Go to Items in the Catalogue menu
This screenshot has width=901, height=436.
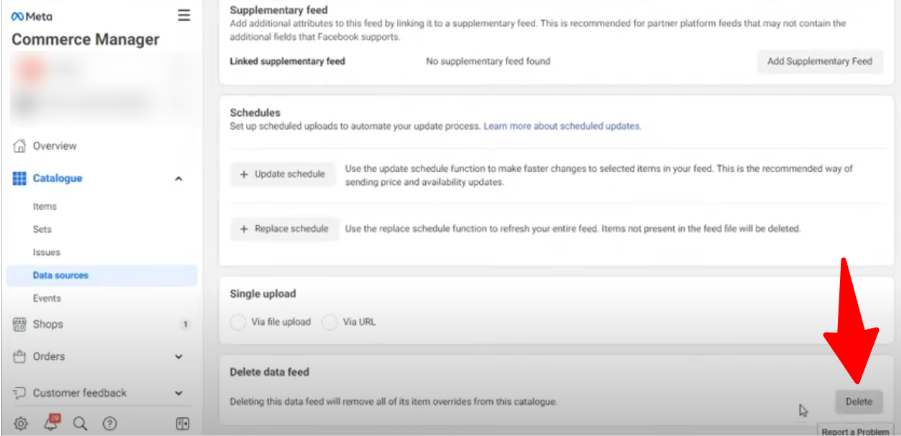[45, 206]
